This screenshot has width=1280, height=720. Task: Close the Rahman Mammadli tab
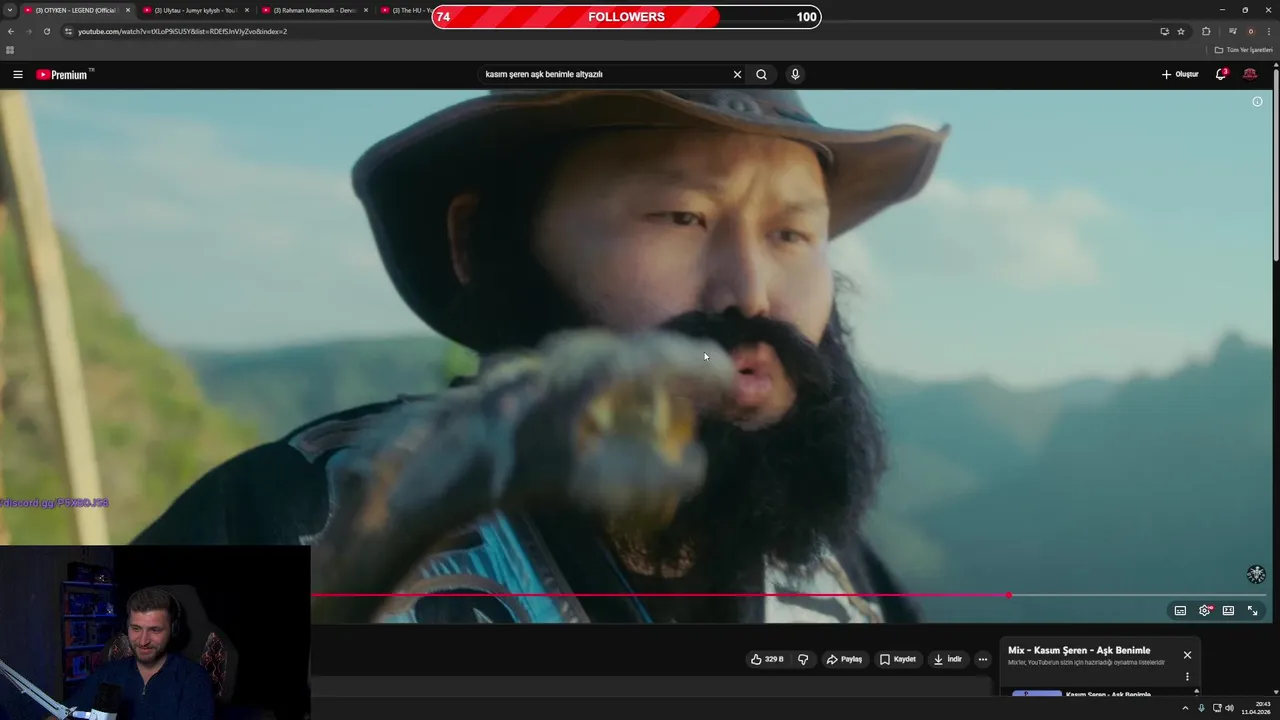[366, 10]
